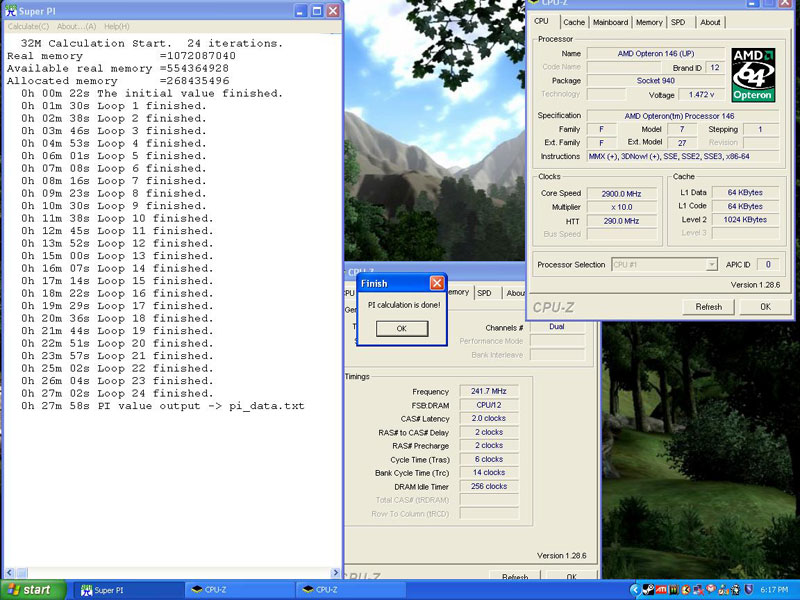This screenshot has width=800, height=600.
Task: Confirm the 'PI calculation is done!' dialog with OK
Action: point(402,329)
